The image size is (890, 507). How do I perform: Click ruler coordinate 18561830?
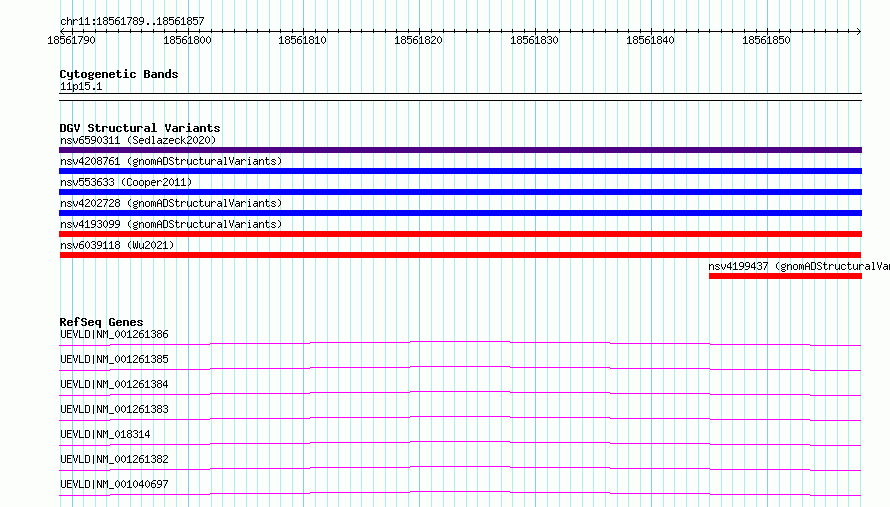point(534,40)
